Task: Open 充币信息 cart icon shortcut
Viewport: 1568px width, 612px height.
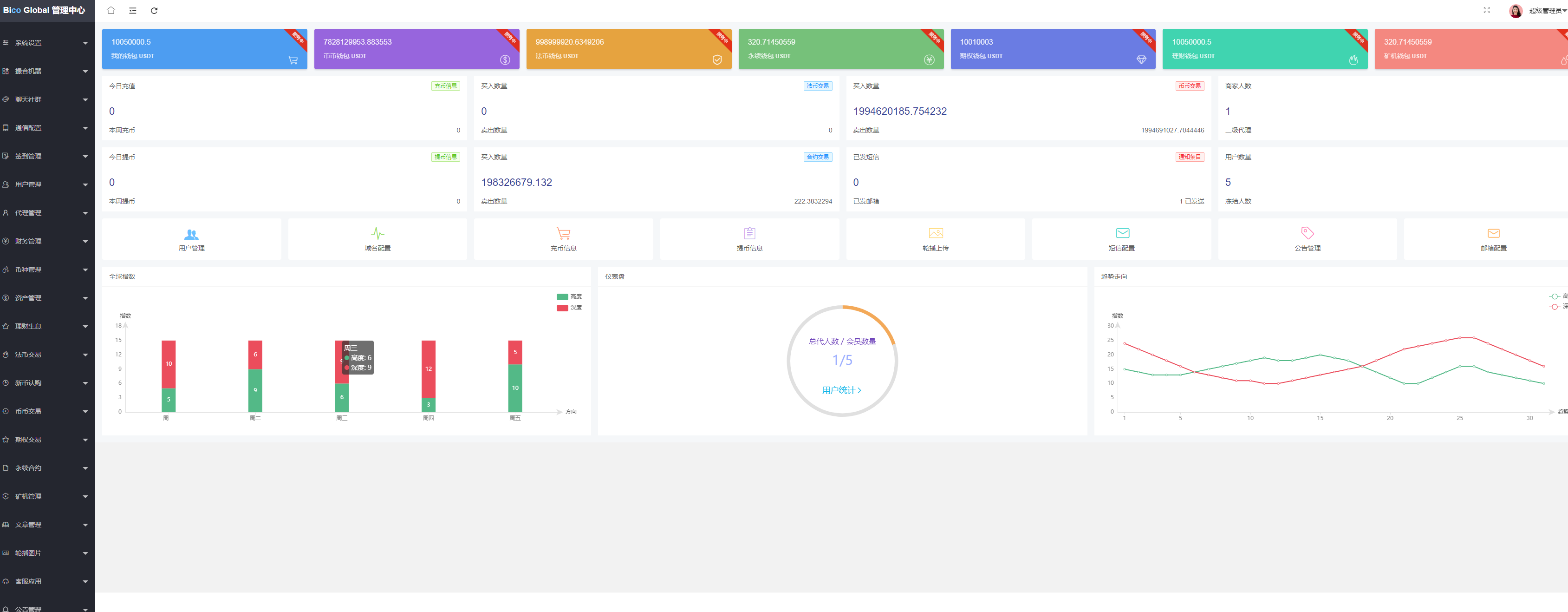Action: coord(563,239)
